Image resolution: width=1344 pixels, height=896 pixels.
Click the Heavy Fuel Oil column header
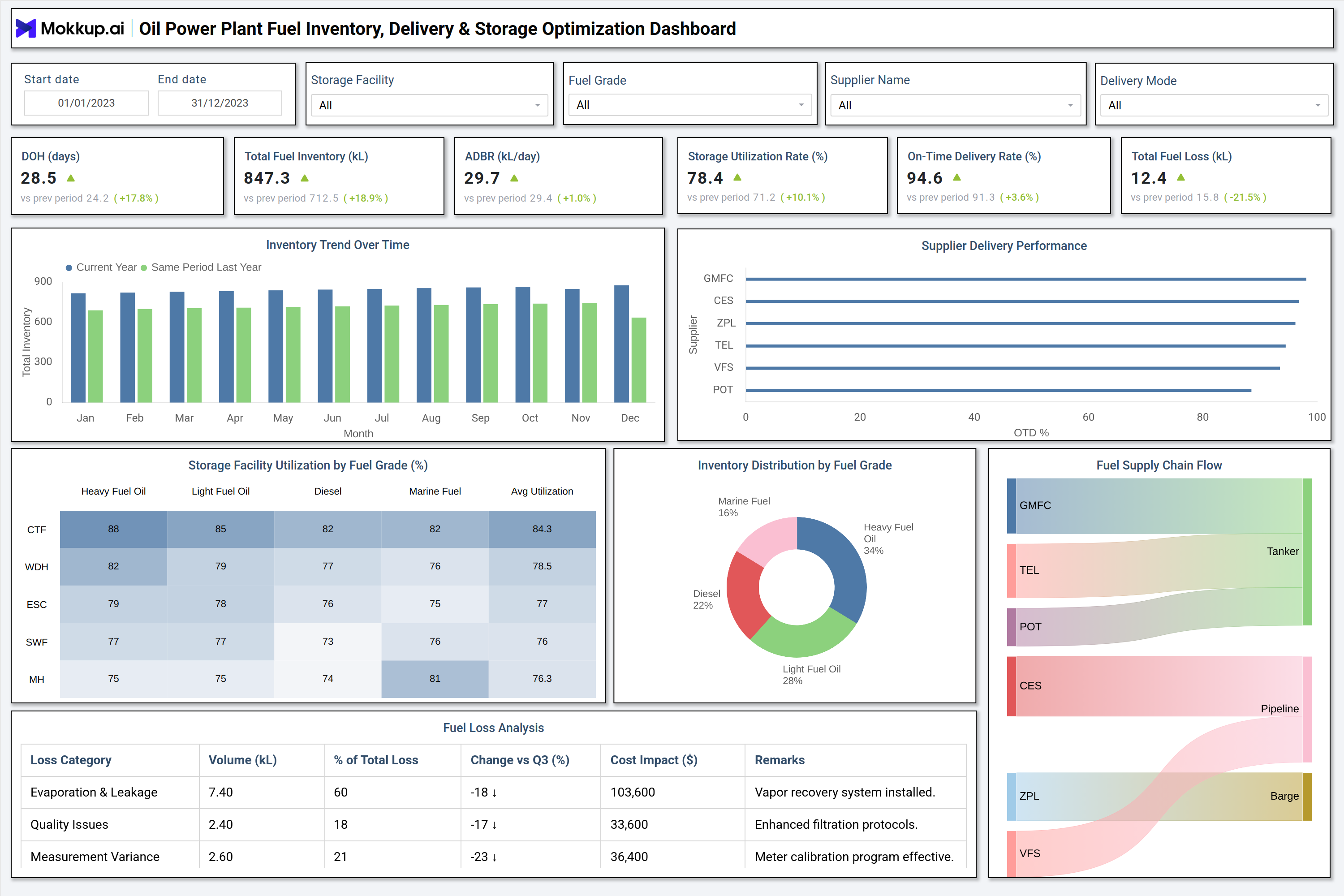[x=113, y=491]
